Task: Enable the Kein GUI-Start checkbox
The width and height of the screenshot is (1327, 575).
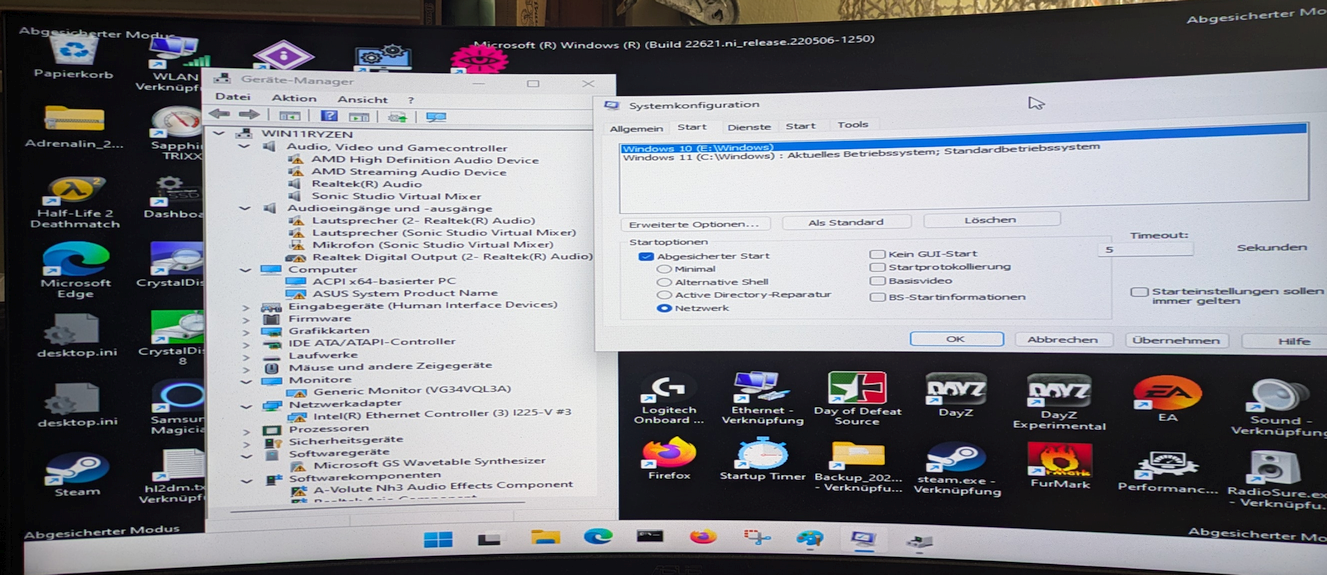Action: pos(877,254)
